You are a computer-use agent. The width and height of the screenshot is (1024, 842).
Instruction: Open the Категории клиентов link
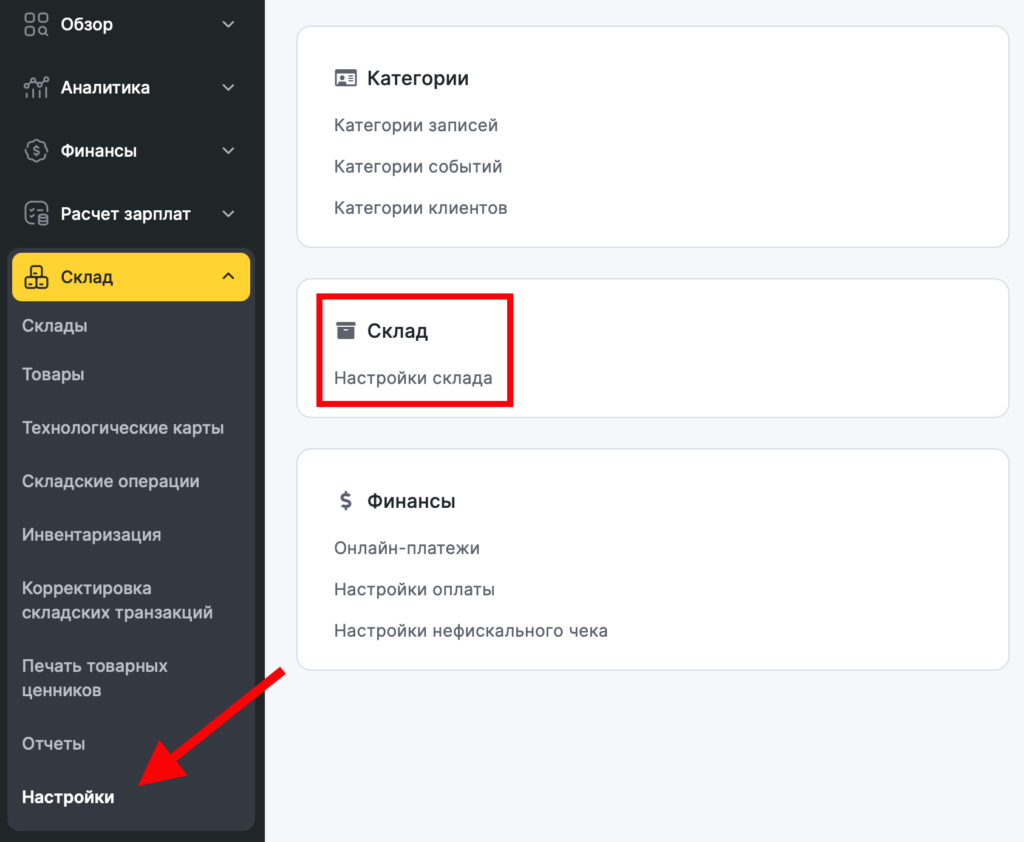(x=420, y=208)
